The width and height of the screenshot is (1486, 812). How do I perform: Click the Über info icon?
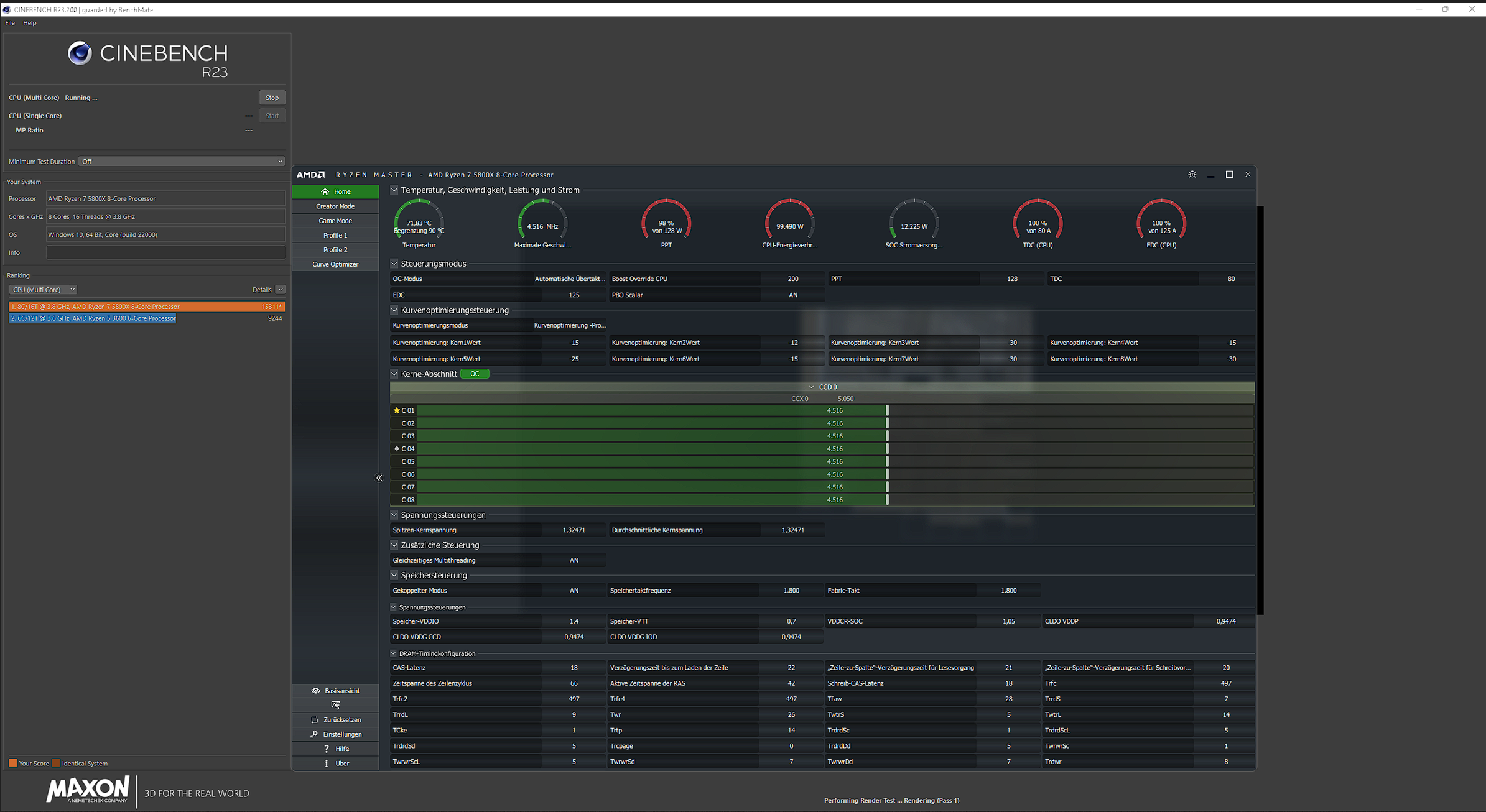(x=327, y=764)
